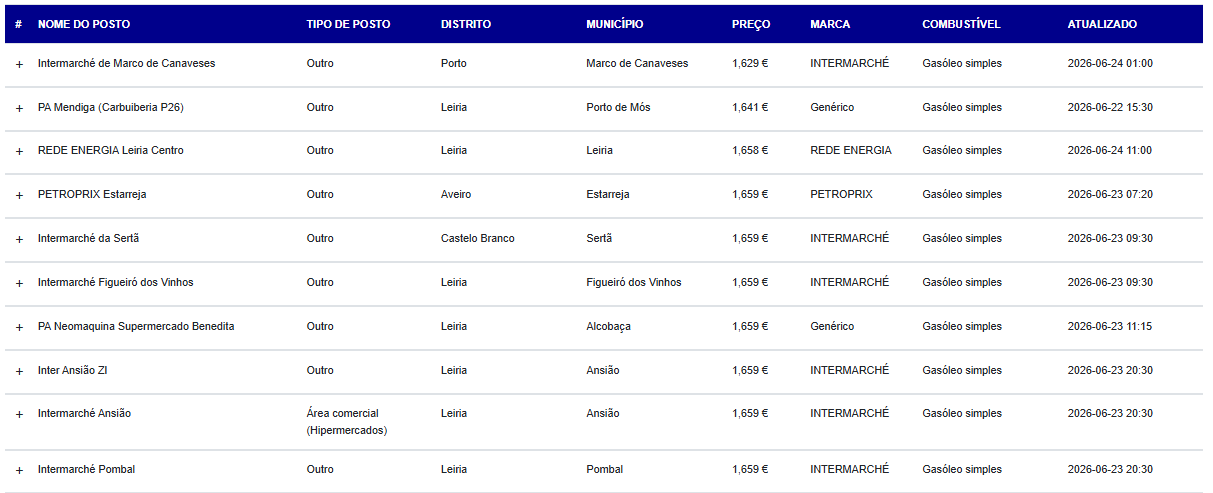Click the DISTRITO column header
The height and width of the screenshot is (493, 1213).
(466, 24)
